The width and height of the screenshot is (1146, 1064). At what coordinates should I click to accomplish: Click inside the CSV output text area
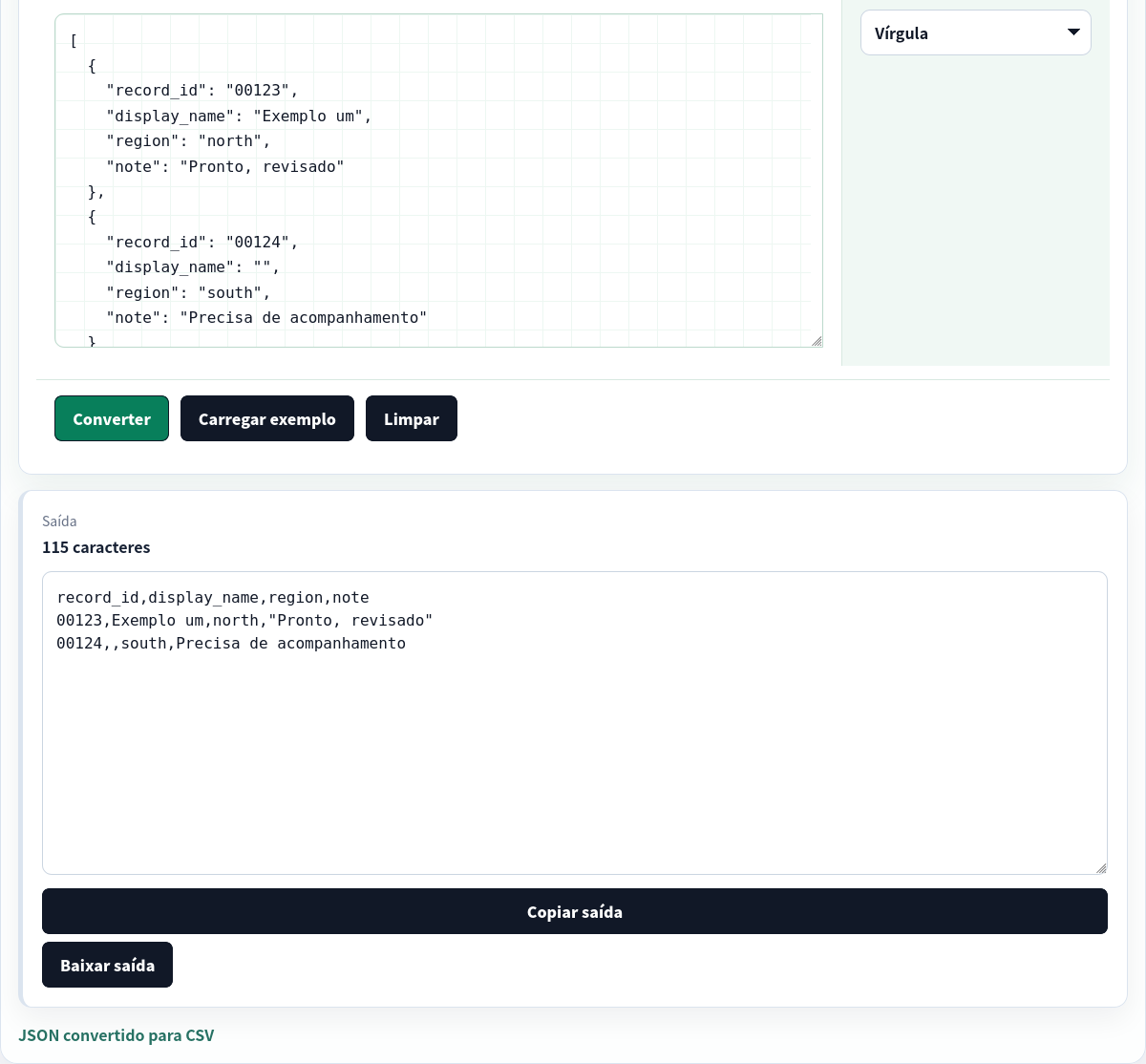pos(575,723)
